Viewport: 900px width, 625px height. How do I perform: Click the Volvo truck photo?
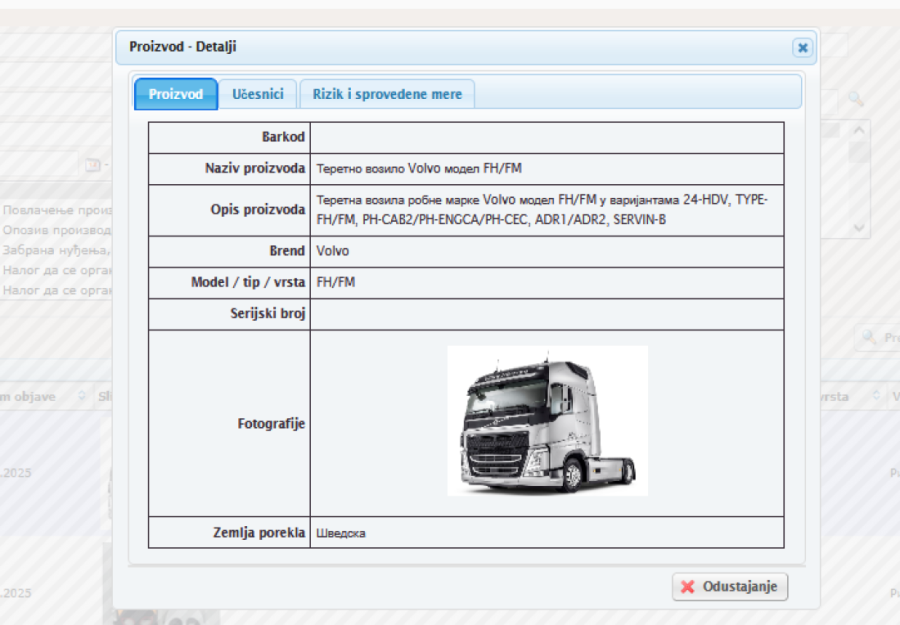pyautogui.click(x=547, y=420)
